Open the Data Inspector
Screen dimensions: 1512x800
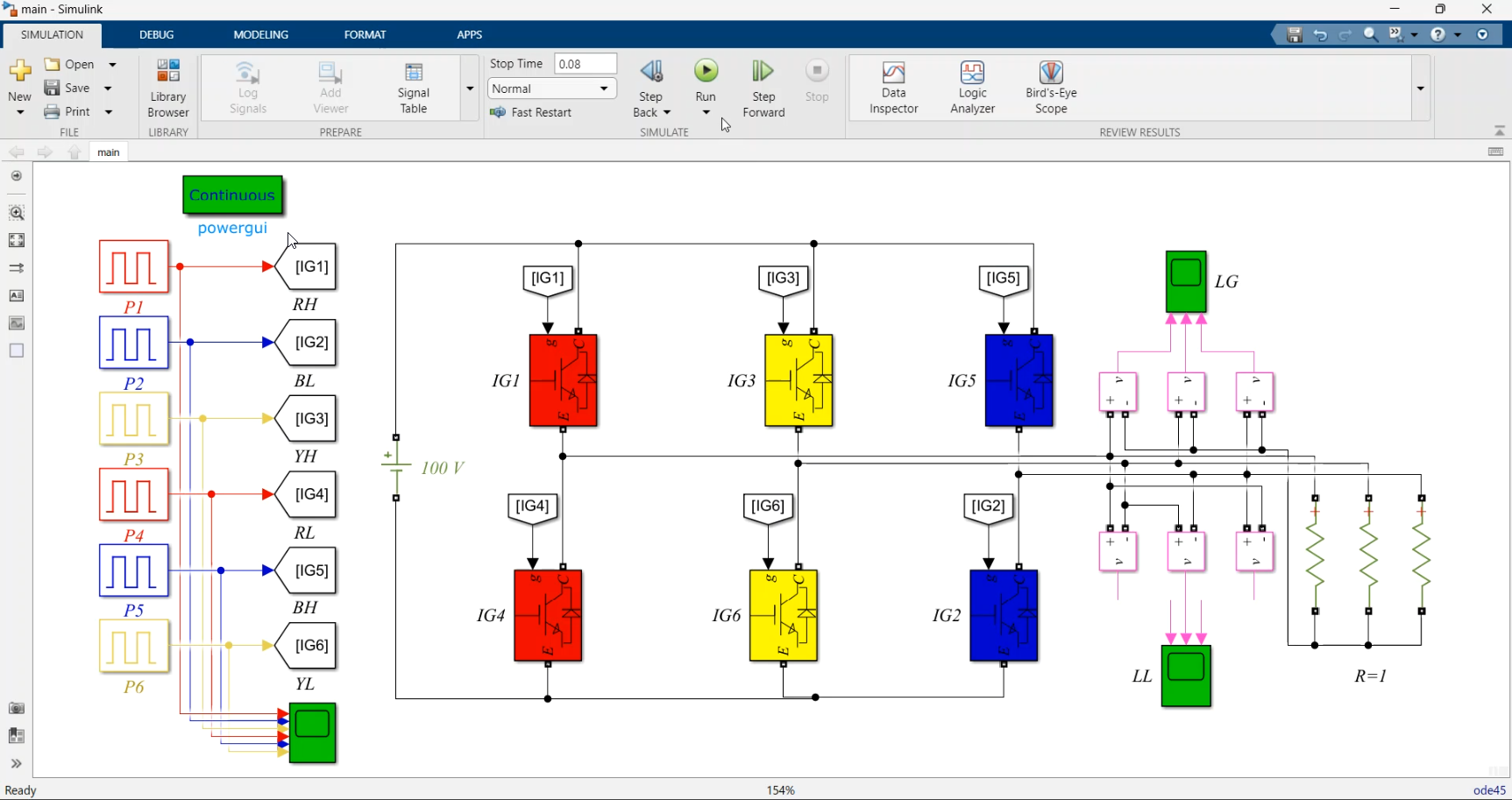(893, 88)
